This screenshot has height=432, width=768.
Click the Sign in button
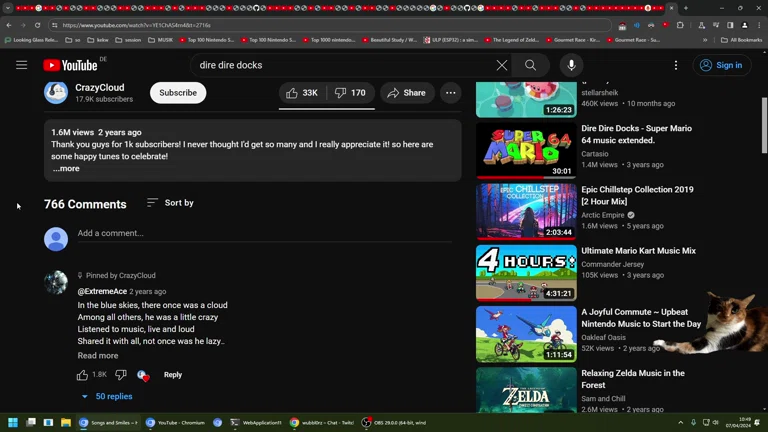(x=722, y=65)
